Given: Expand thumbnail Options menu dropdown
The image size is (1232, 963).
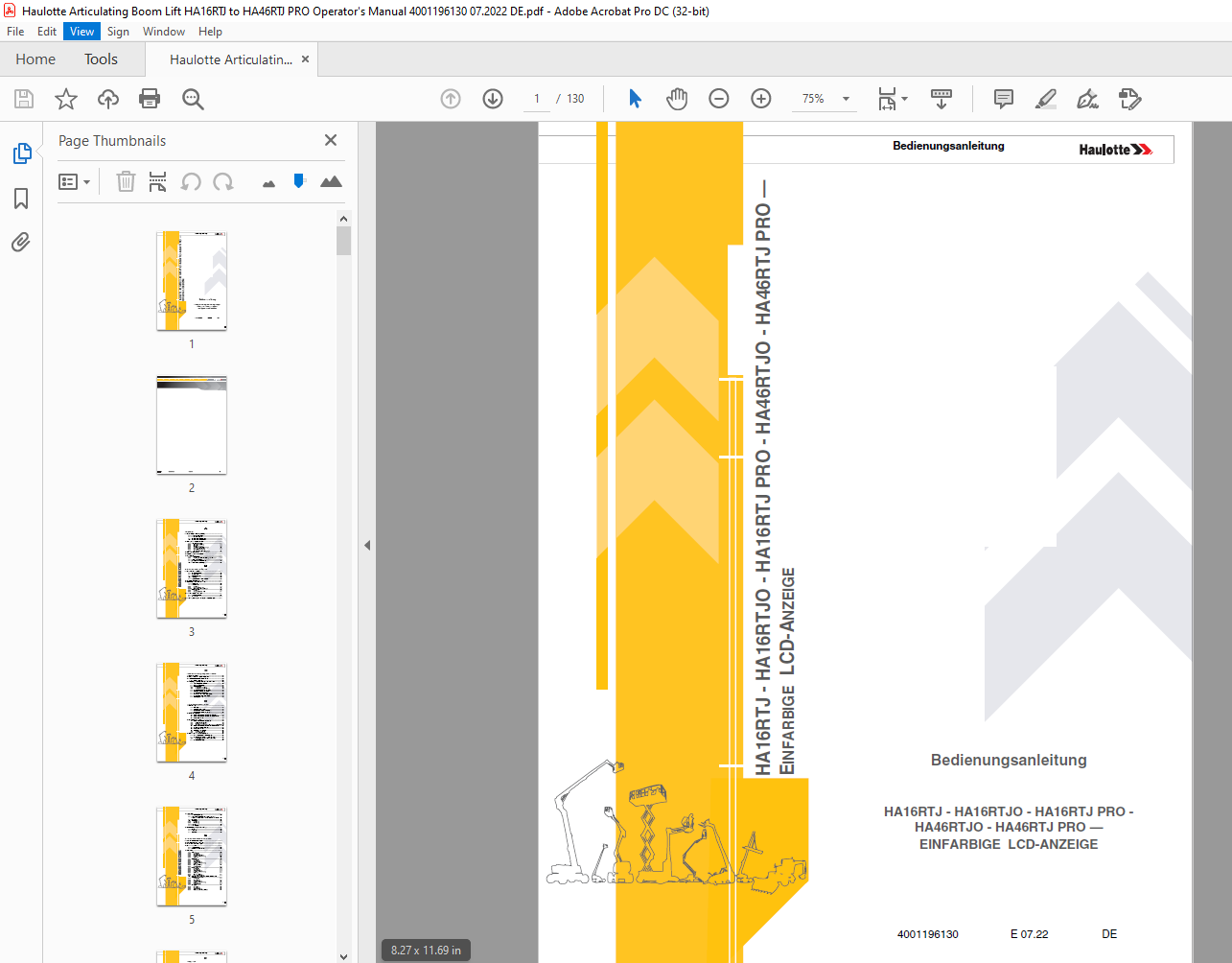Looking at the screenshot, I should [75, 181].
